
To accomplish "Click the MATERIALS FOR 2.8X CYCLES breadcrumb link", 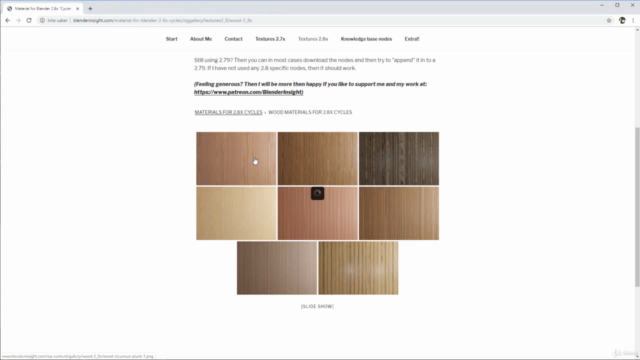I will pos(229,112).
